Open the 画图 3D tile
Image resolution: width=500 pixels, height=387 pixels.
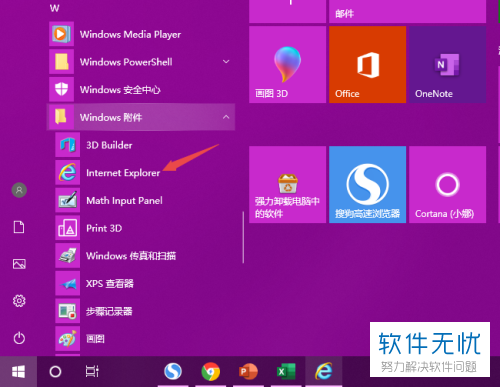pos(287,64)
